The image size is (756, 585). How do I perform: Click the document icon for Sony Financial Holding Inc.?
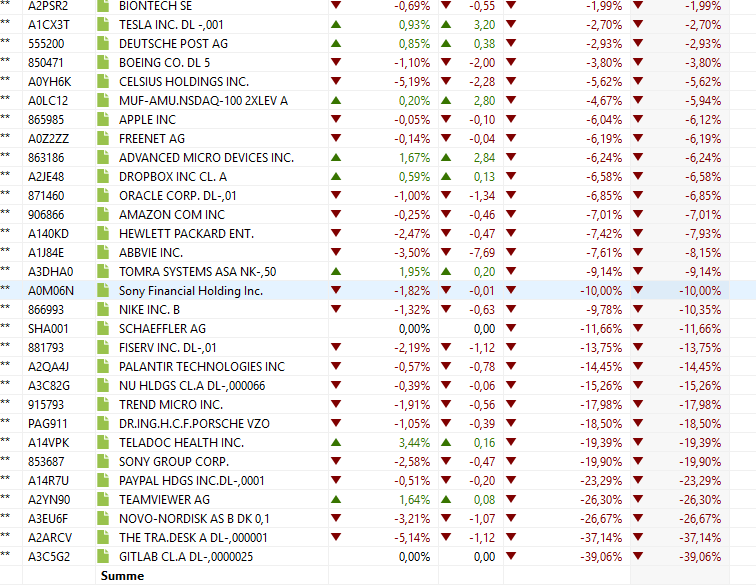click(103, 291)
